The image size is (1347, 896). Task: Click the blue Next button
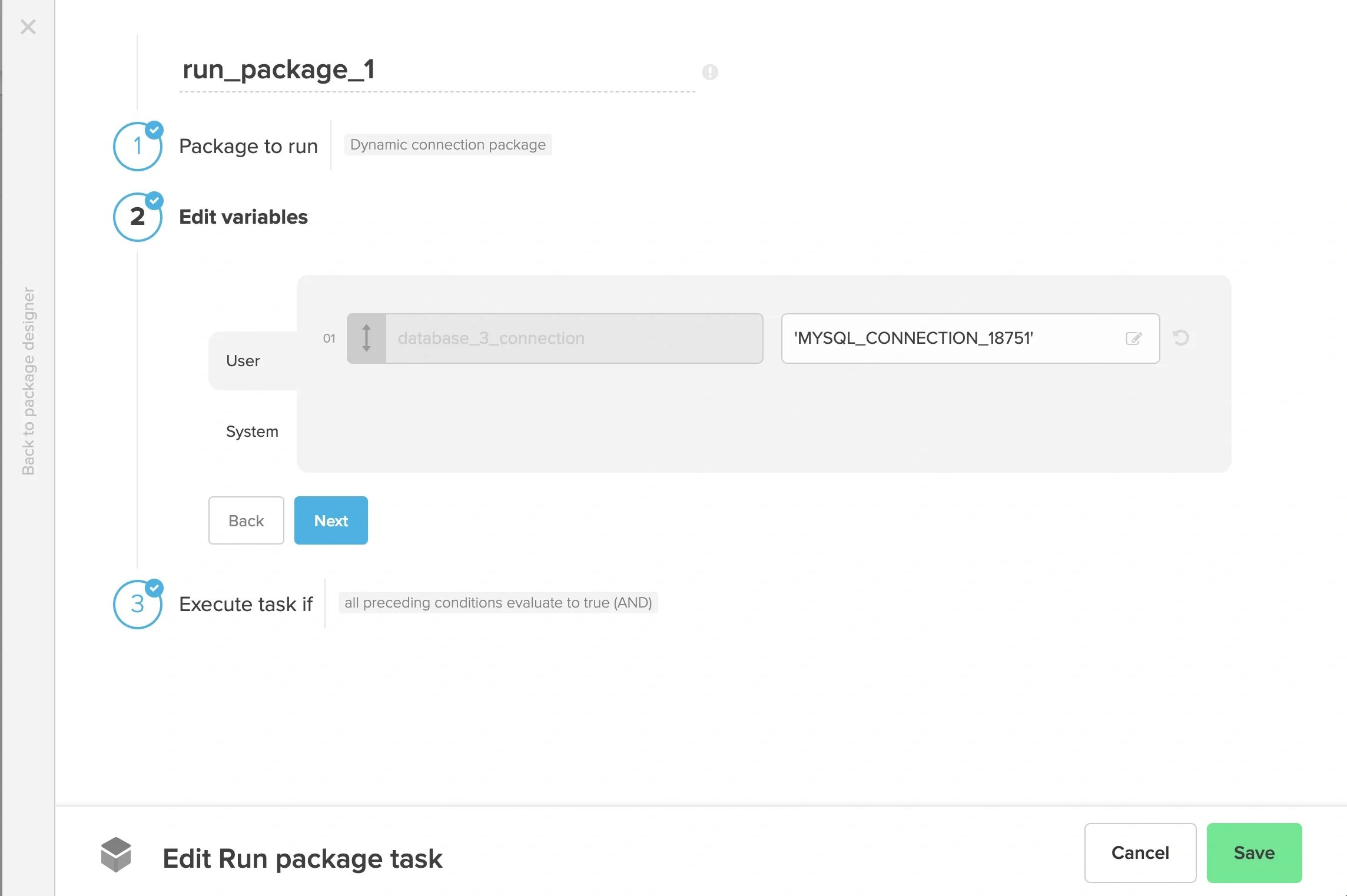pyautogui.click(x=331, y=520)
